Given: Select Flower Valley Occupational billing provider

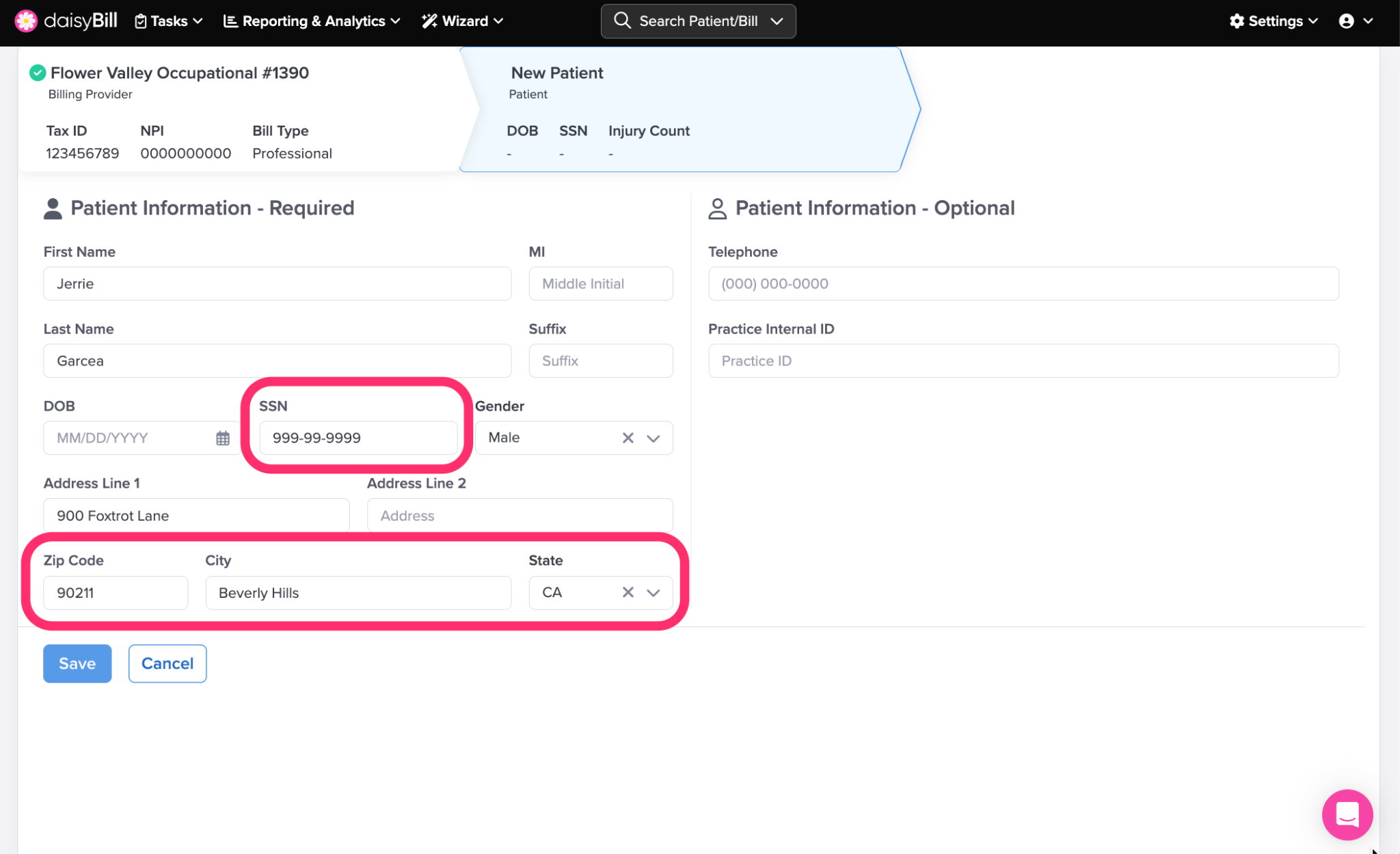Looking at the screenshot, I should pyautogui.click(x=179, y=73).
